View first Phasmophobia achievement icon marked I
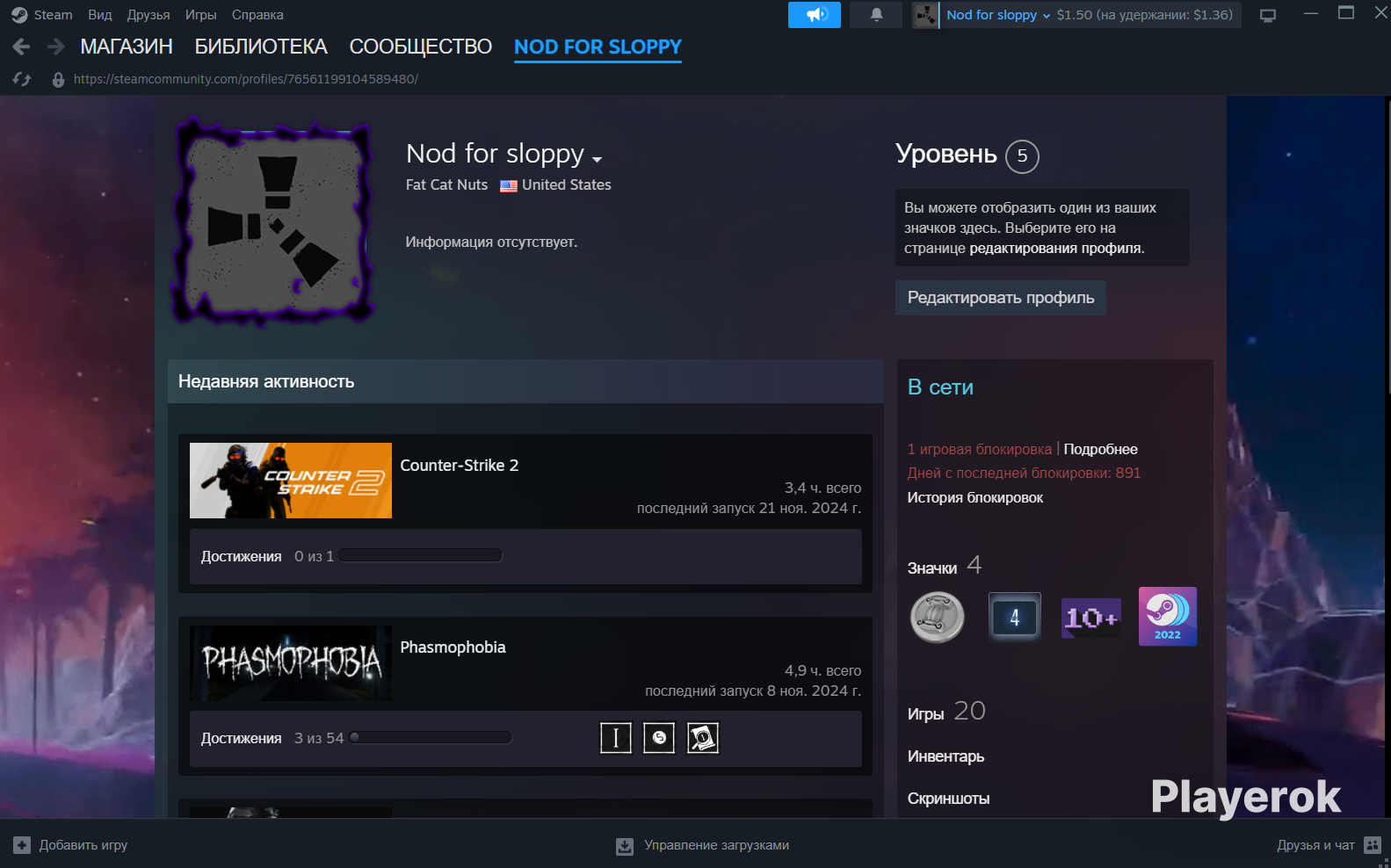Screen dimensions: 1391x868 coord(616,738)
